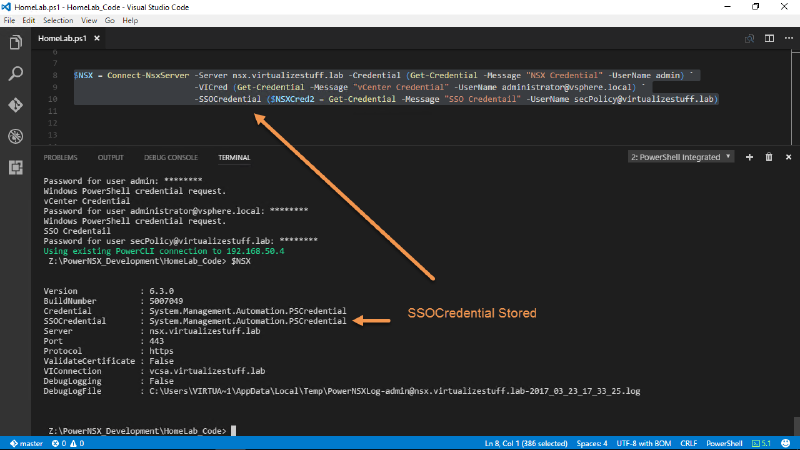Switch to the Output panel tab
The image size is (800, 450).
click(x=111, y=158)
